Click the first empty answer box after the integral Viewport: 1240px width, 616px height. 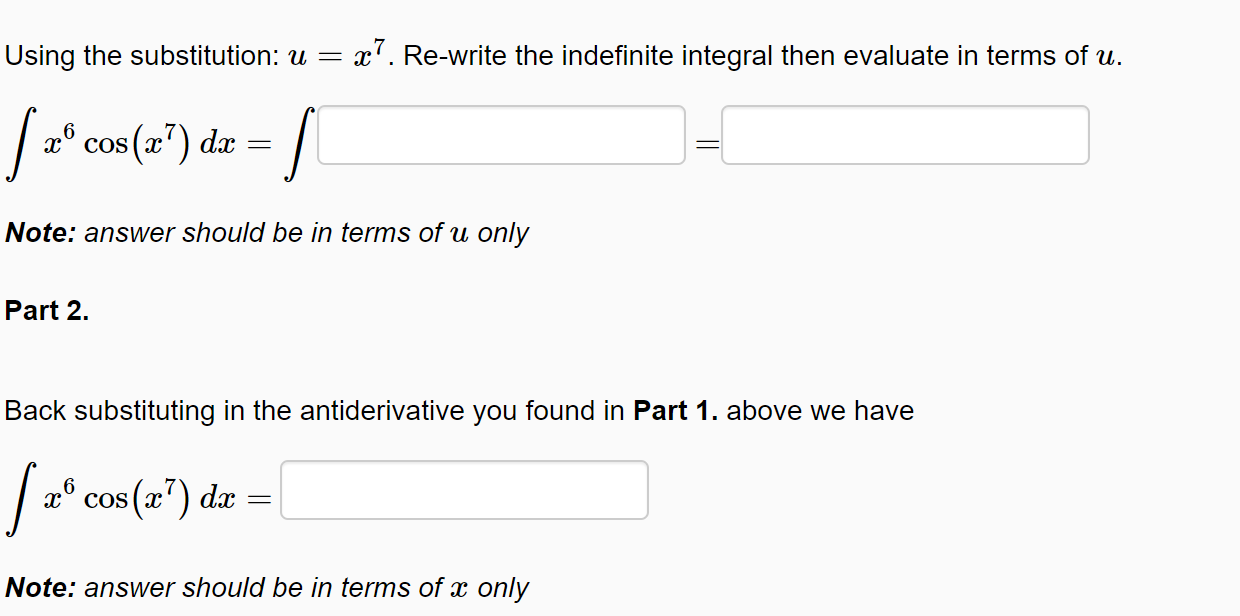(x=500, y=135)
